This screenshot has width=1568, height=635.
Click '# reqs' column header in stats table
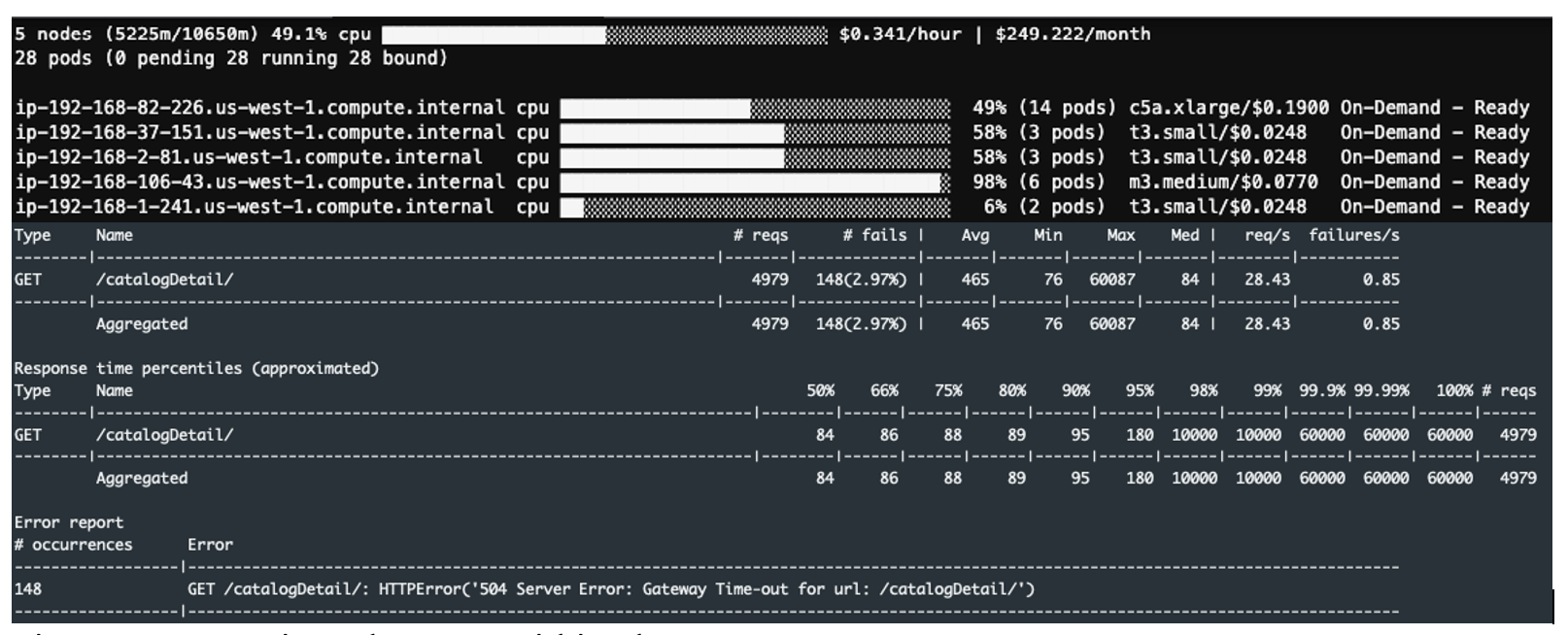click(x=761, y=235)
